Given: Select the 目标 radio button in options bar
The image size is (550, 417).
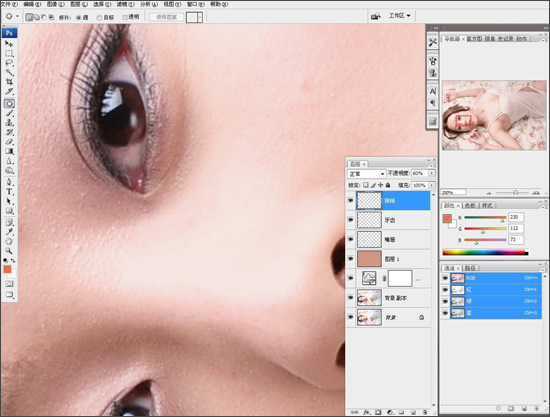Looking at the screenshot, I should point(99,18).
